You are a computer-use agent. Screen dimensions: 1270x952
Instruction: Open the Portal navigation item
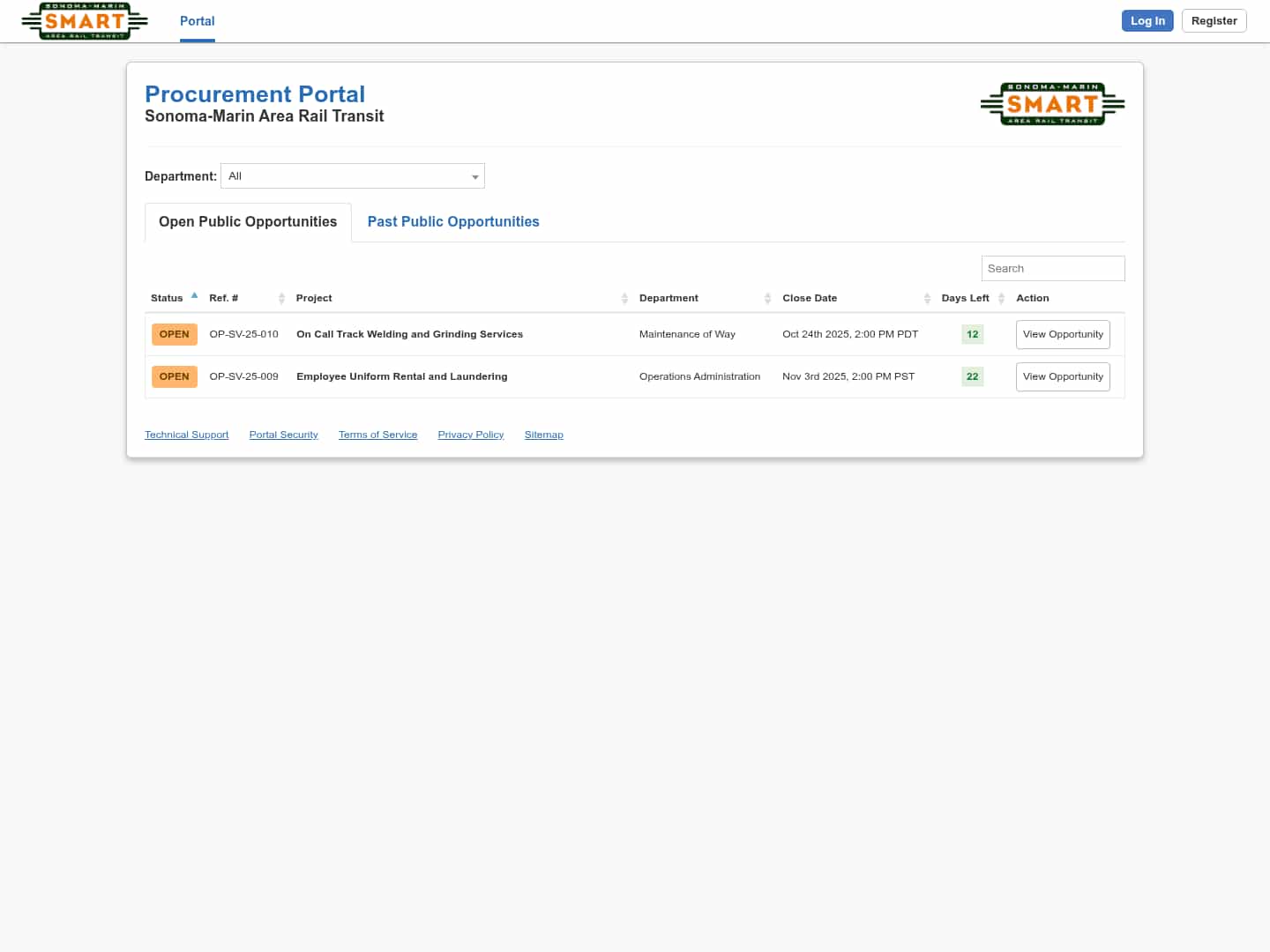(197, 21)
